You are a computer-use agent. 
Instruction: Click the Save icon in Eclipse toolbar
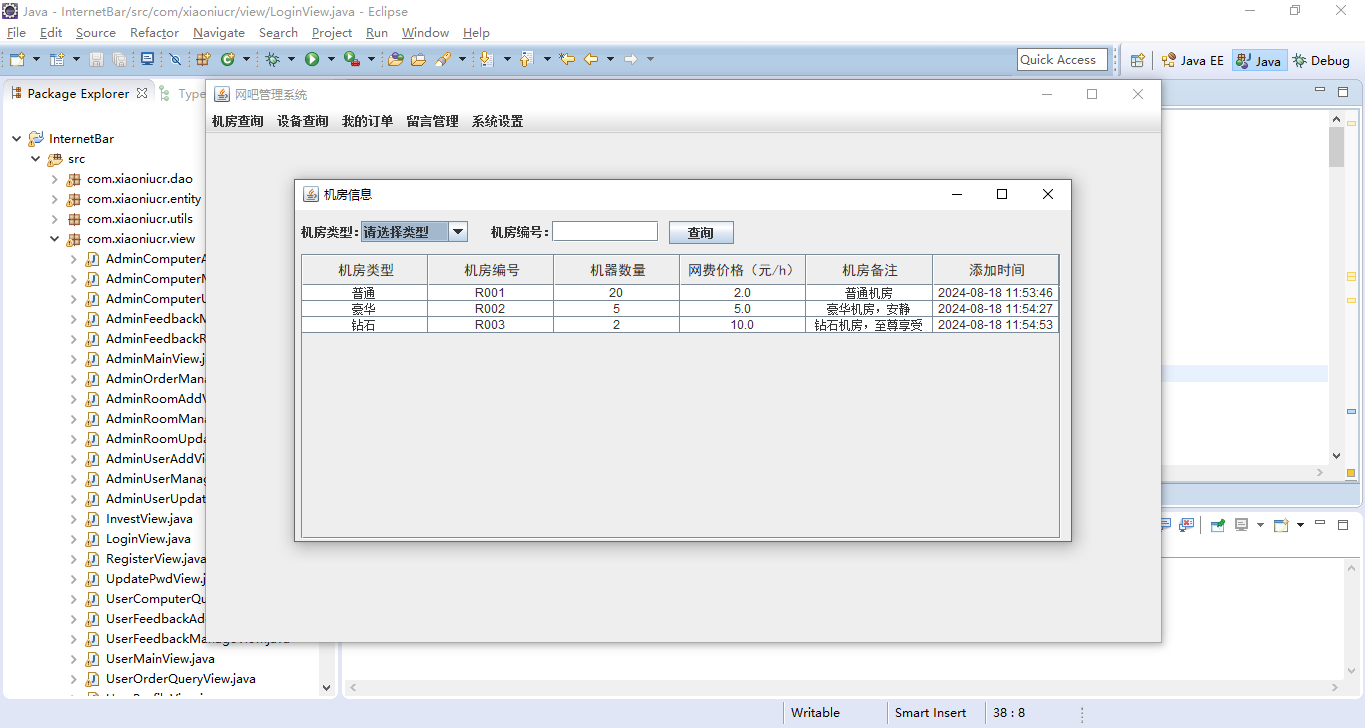click(96, 60)
